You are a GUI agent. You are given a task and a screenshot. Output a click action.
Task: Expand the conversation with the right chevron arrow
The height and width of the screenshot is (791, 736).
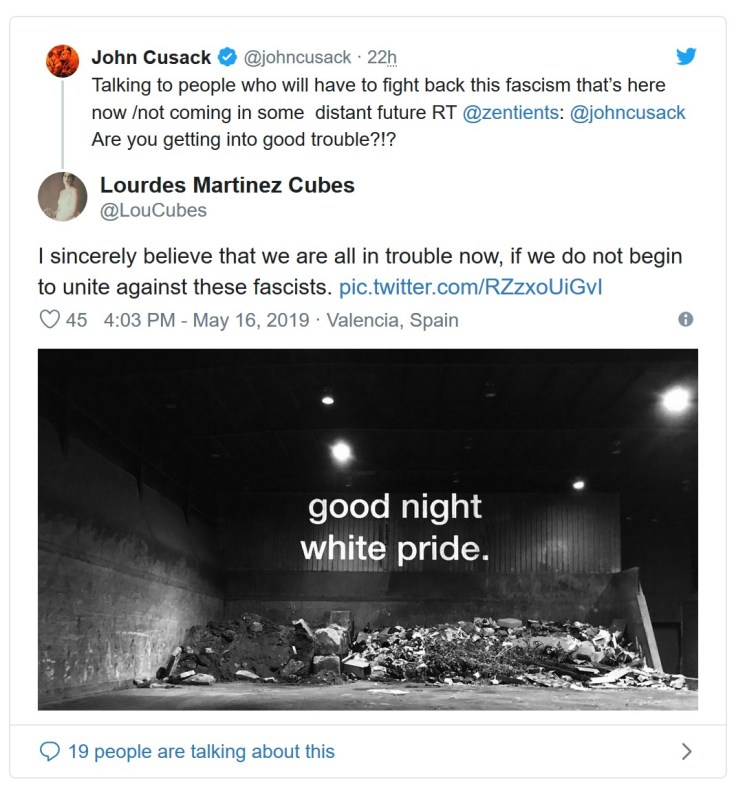(x=686, y=751)
